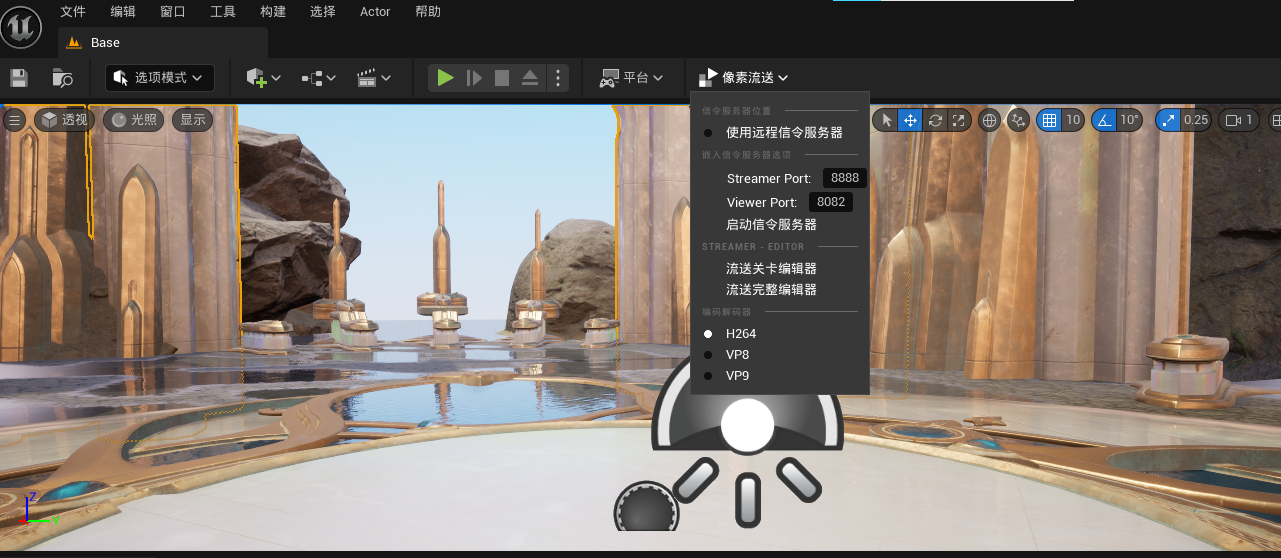Click 启动信令服务器 to launch signalling server
1281x558 pixels.
point(771,224)
